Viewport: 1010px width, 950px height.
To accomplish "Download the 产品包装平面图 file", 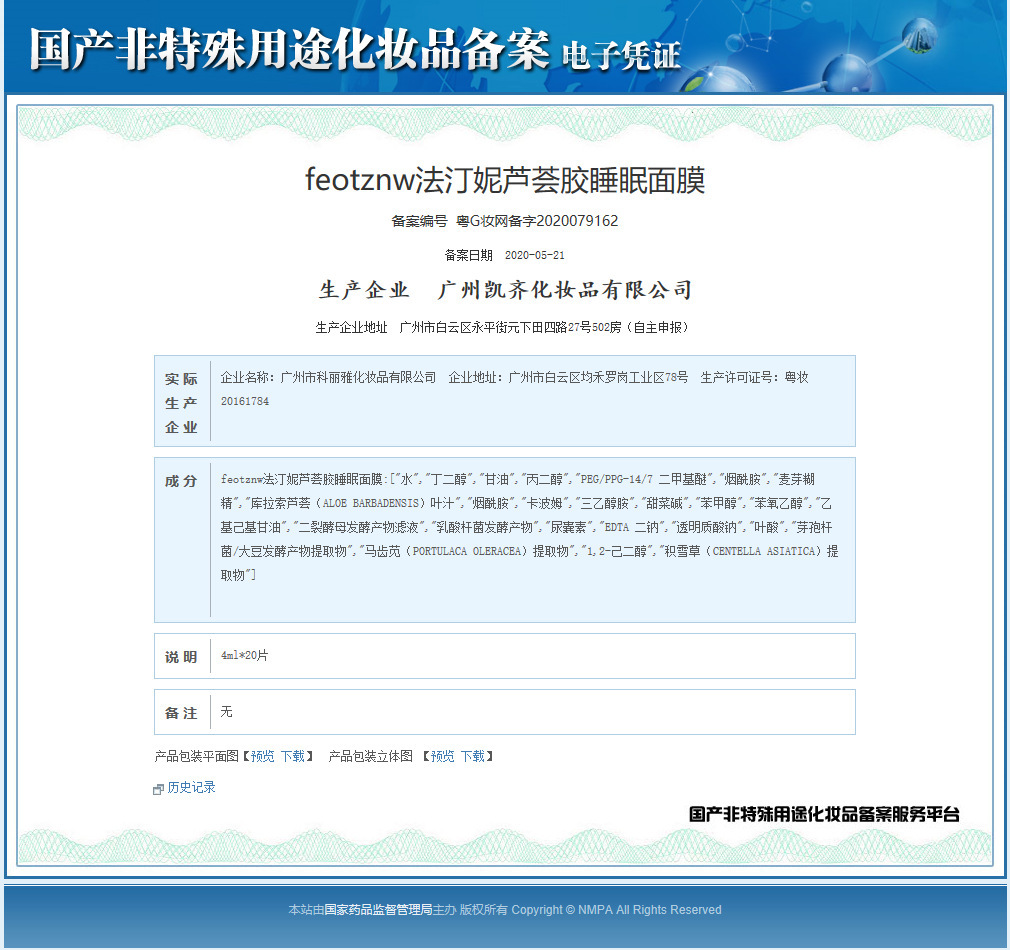I will click(x=293, y=756).
